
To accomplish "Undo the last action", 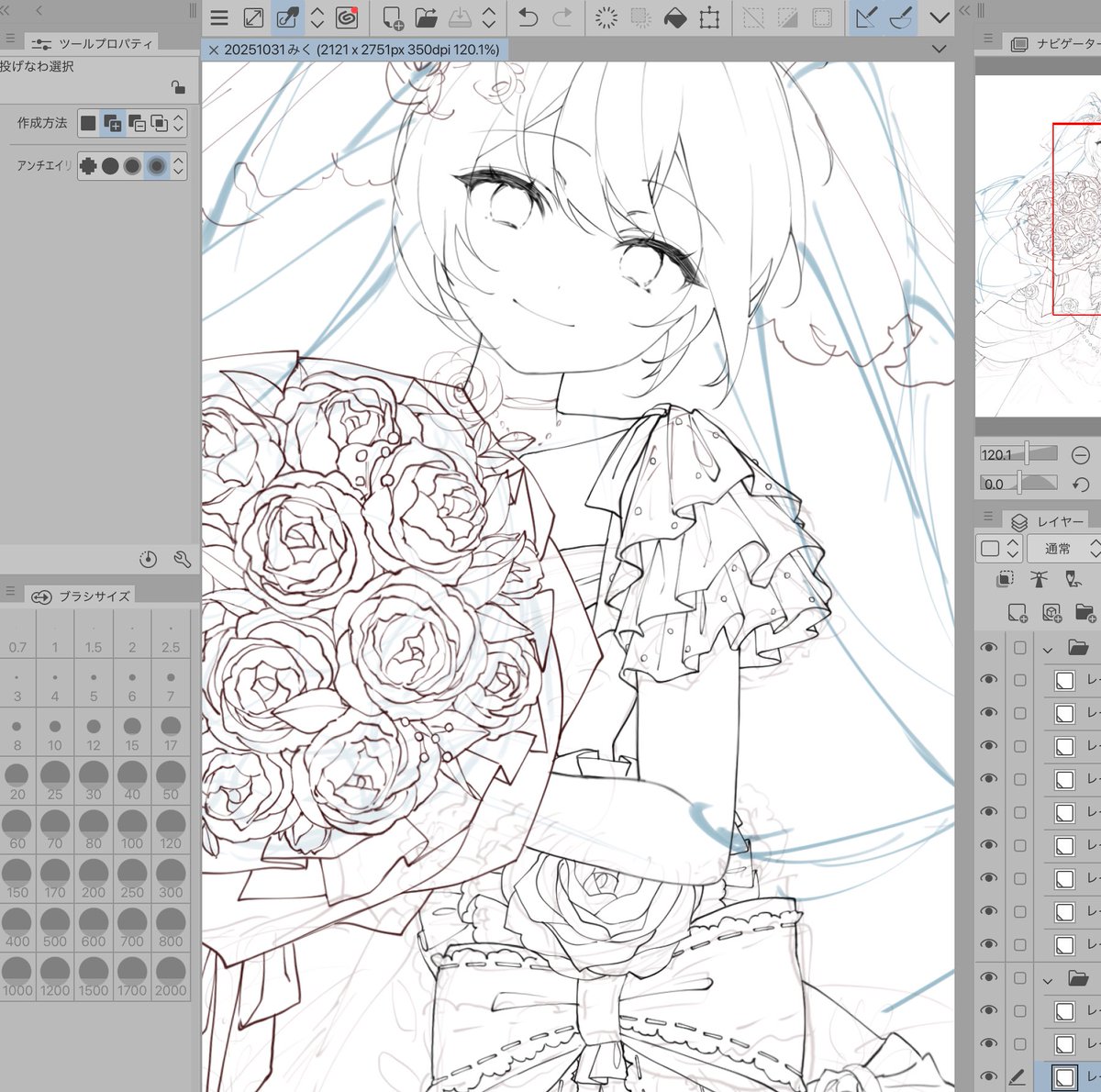I will [x=528, y=17].
